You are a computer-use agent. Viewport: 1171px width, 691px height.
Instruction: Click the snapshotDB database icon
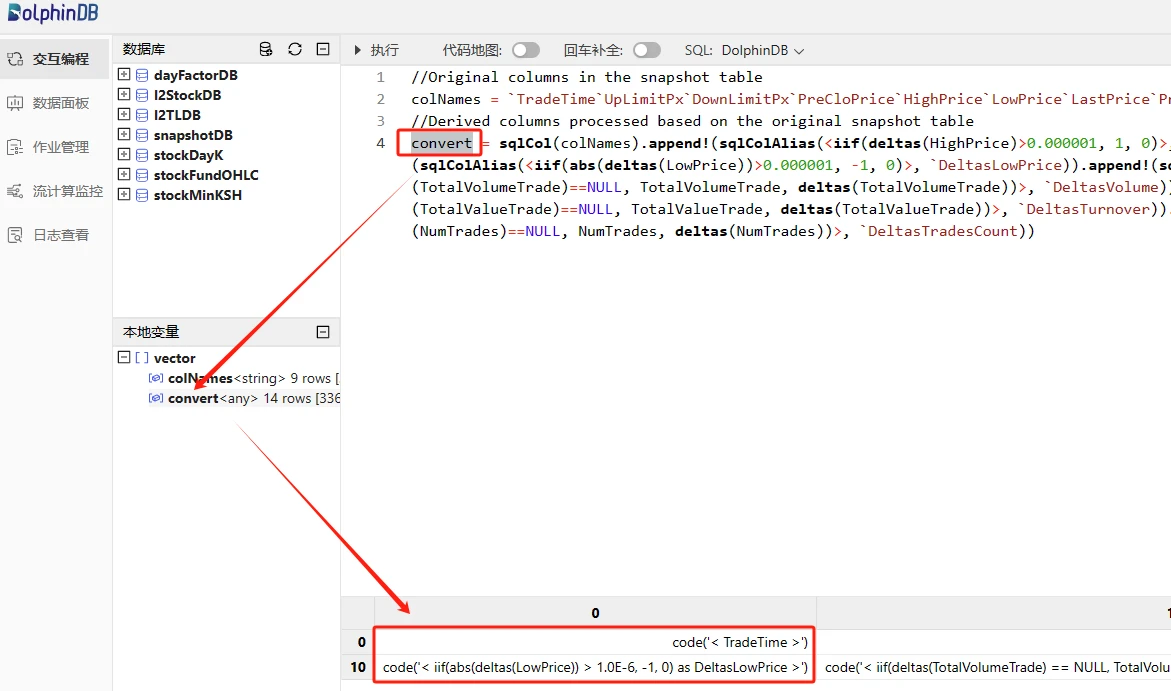coord(142,135)
